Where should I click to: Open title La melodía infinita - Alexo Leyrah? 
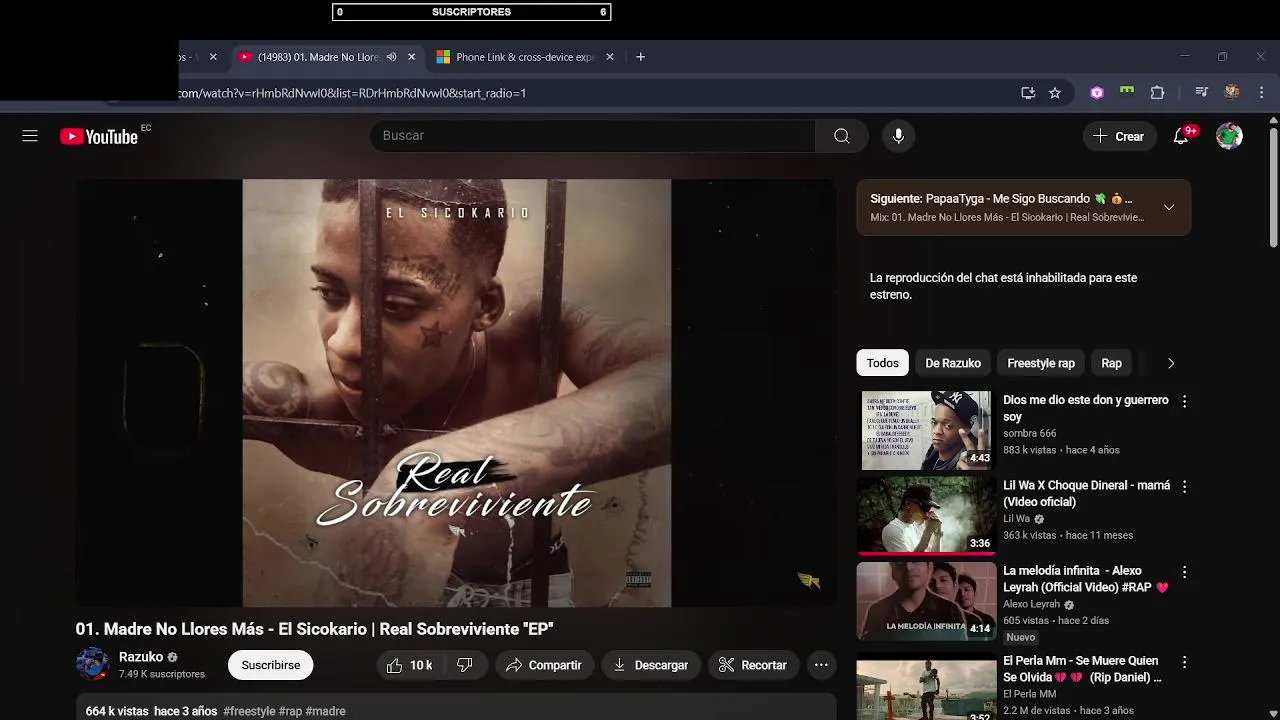[x=1086, y=579]
